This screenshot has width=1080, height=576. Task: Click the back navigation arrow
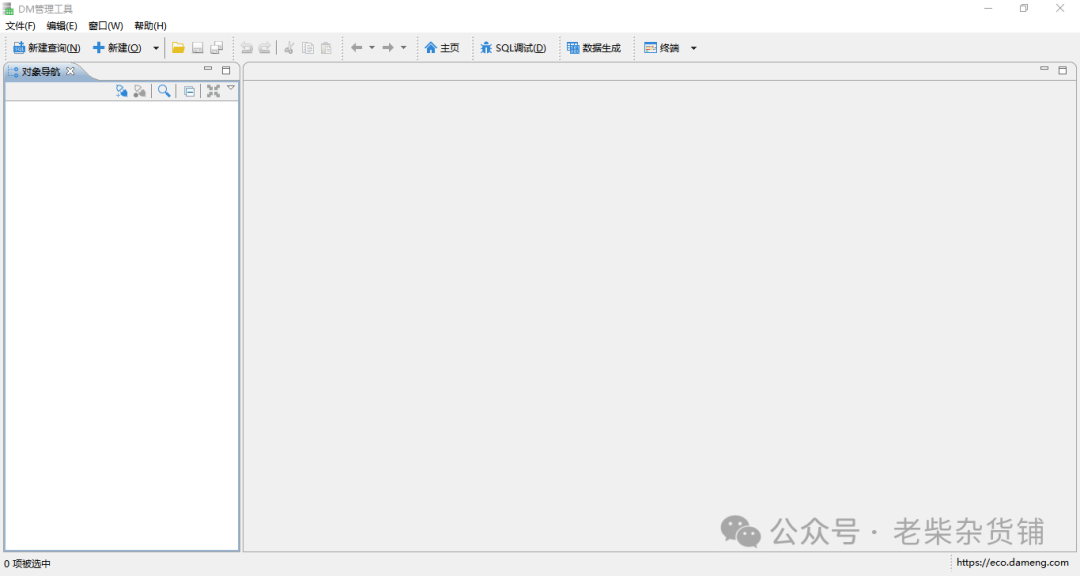tap(356, 48)
